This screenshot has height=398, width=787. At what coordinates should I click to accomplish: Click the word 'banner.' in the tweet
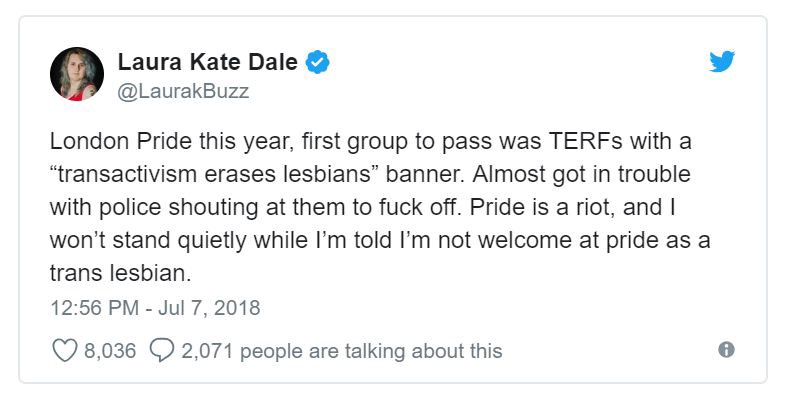point(426,174)
